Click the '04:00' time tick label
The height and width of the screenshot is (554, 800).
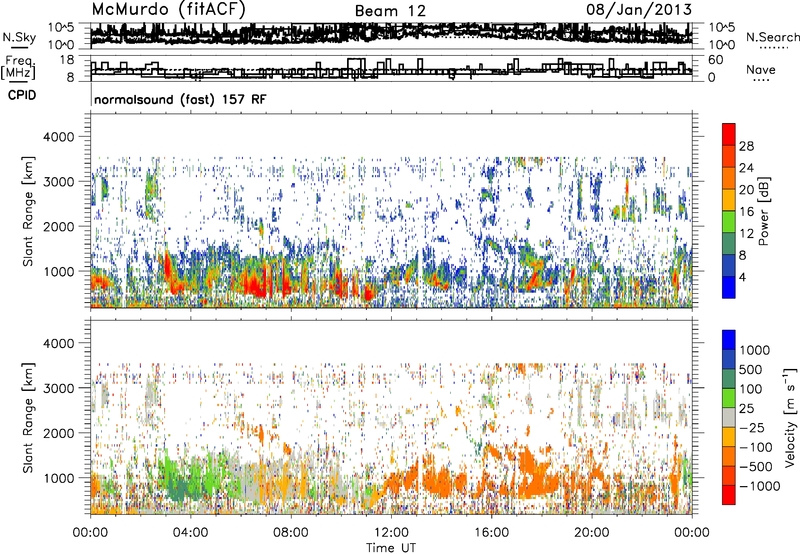point(190,533)
